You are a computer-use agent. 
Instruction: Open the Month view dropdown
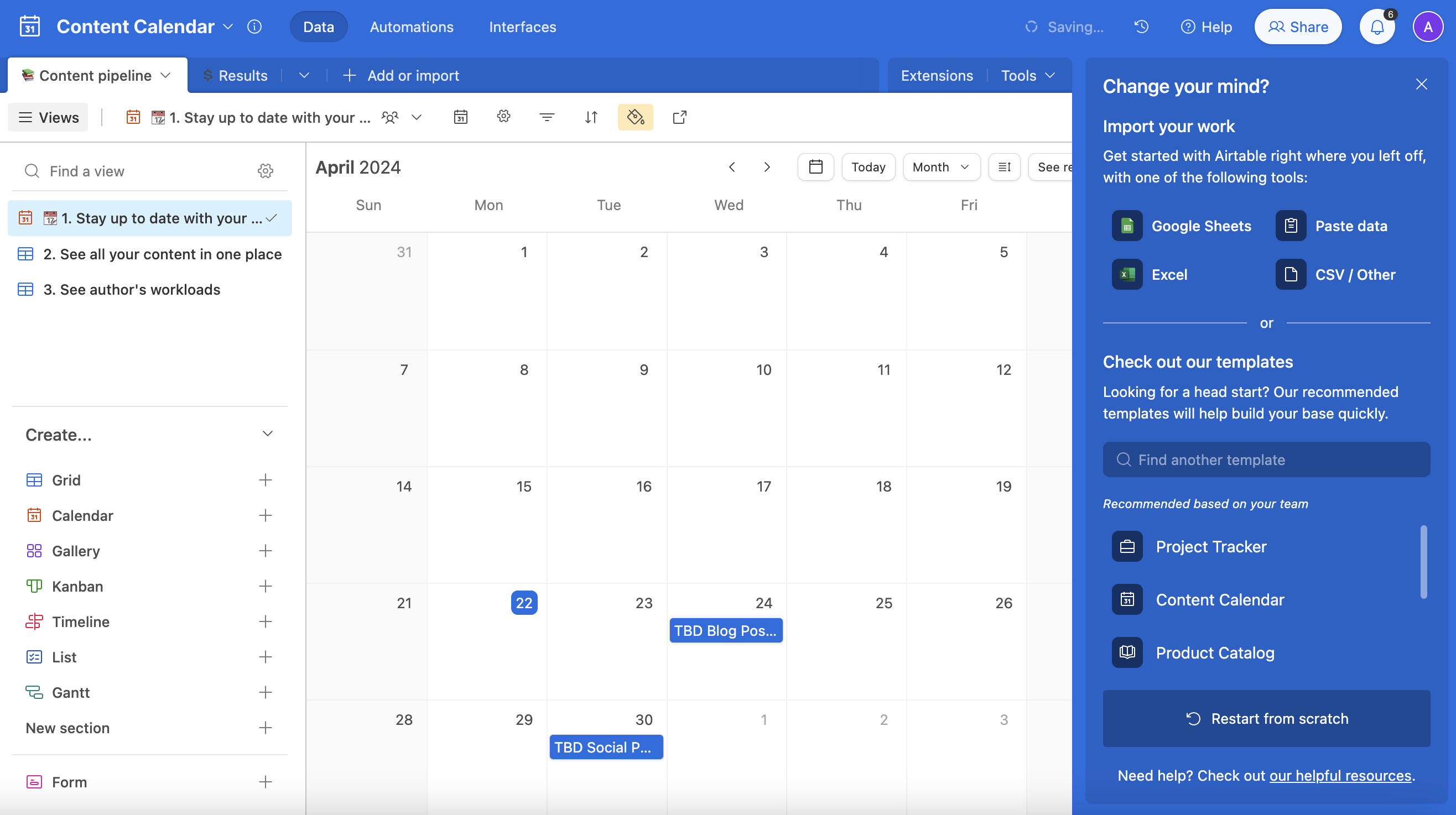pos(940,166)
